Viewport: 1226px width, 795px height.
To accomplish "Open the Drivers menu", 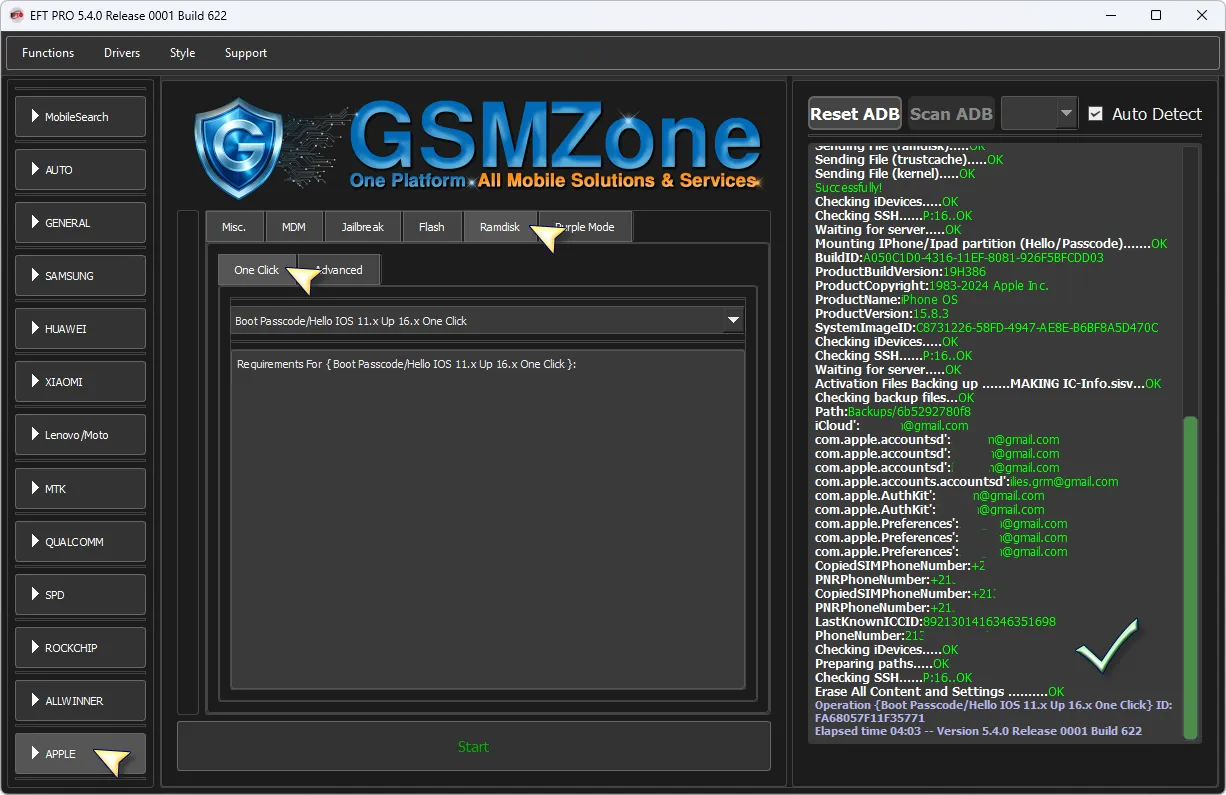I will coord(122,53).
